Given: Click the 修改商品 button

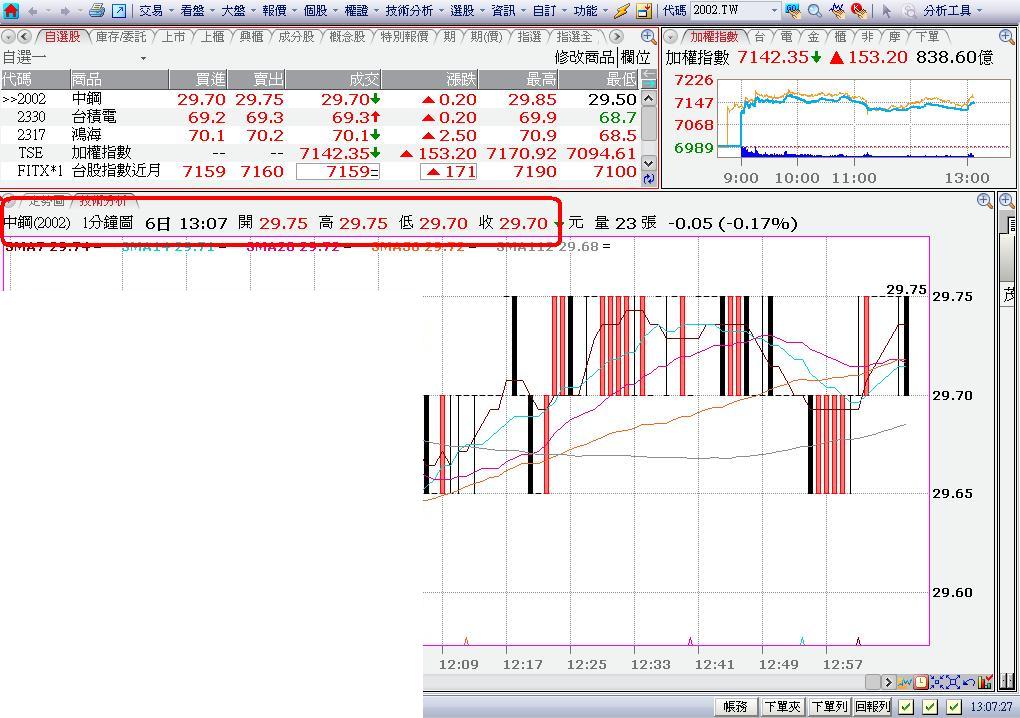Looking at the screenshot, I should [x=584, y=58].
